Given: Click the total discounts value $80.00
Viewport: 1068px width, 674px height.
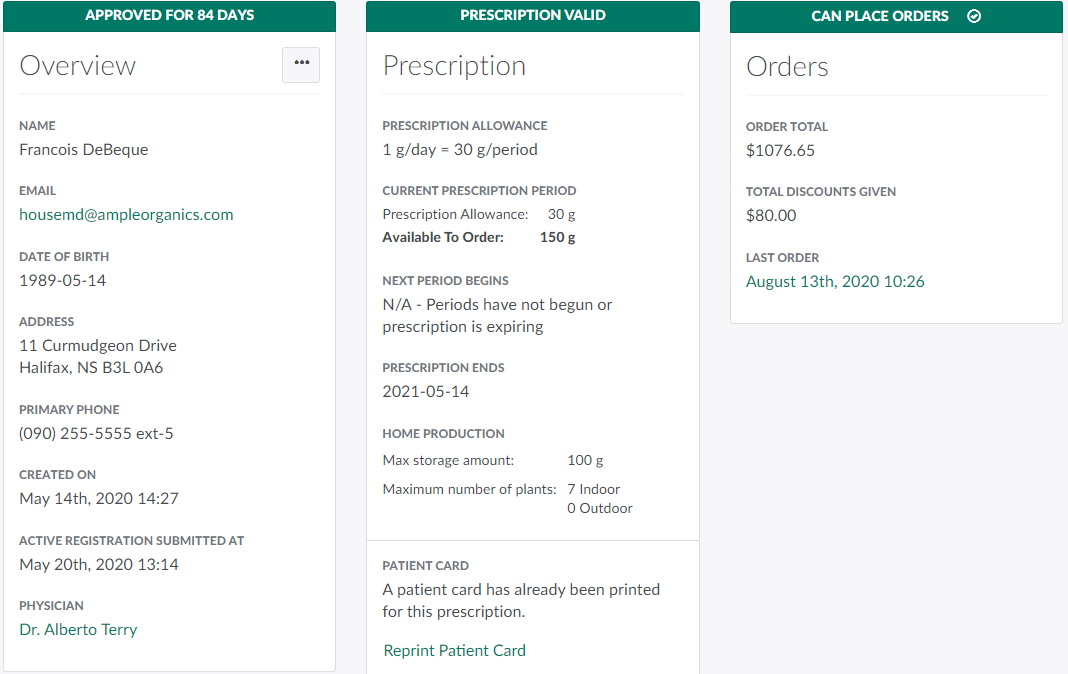Looking at the screenshot, I should (771, 216).
